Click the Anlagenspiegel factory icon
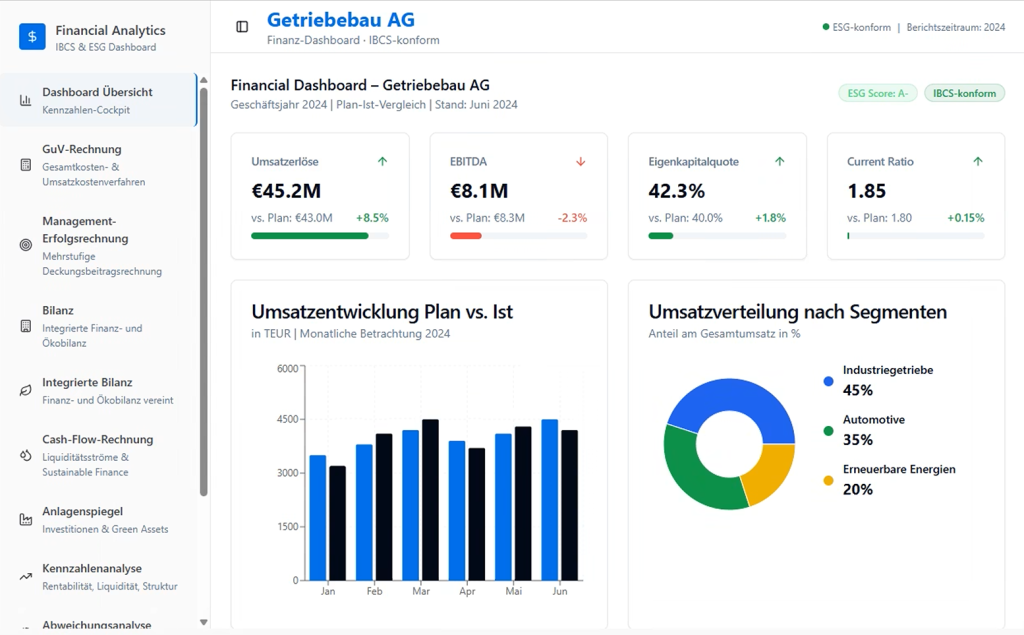The image size is (1024, 635). pyautogui.click(x=26, y=520)
